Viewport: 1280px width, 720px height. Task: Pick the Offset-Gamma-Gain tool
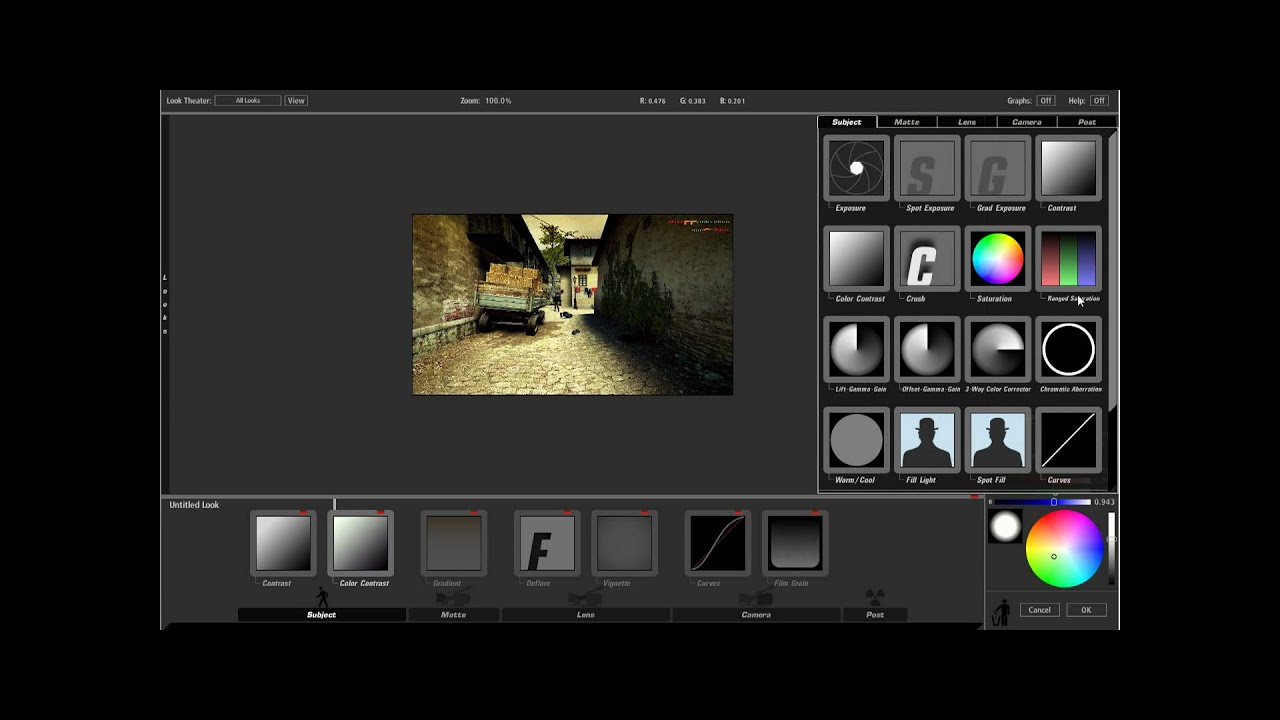pos(927,350)
